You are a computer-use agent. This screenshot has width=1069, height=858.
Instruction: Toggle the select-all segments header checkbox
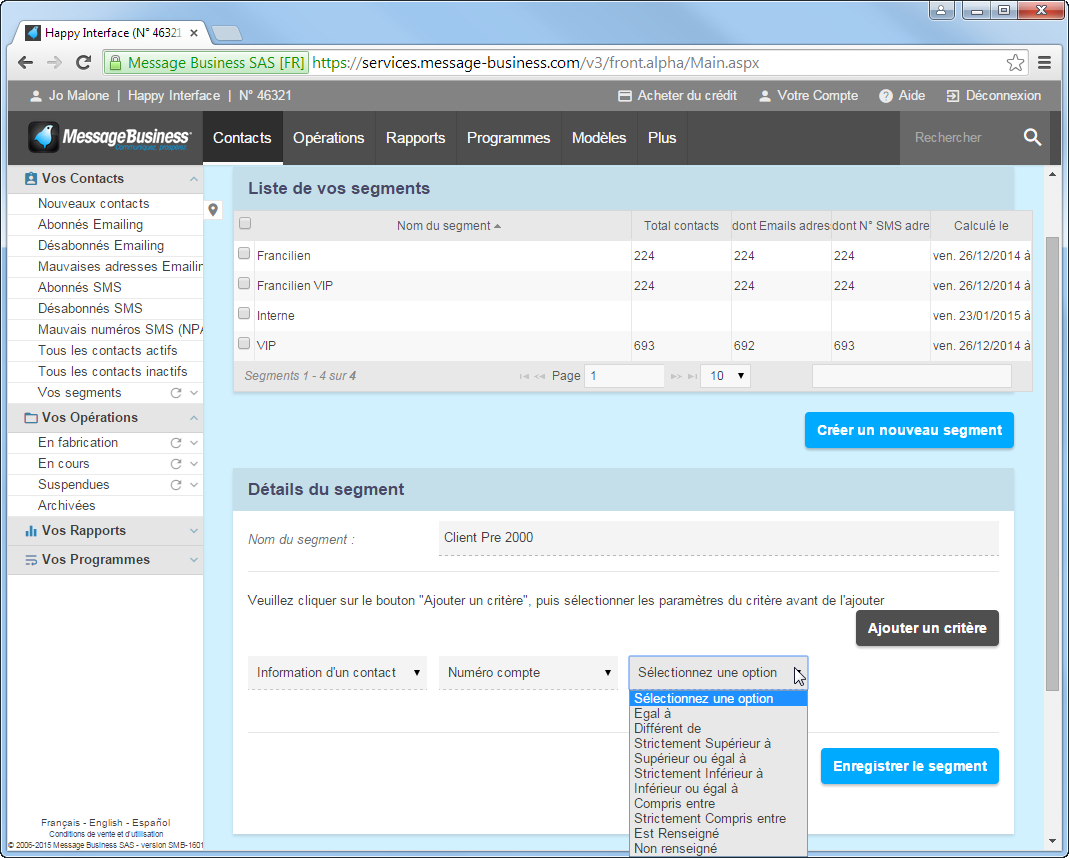pos(245,224)
